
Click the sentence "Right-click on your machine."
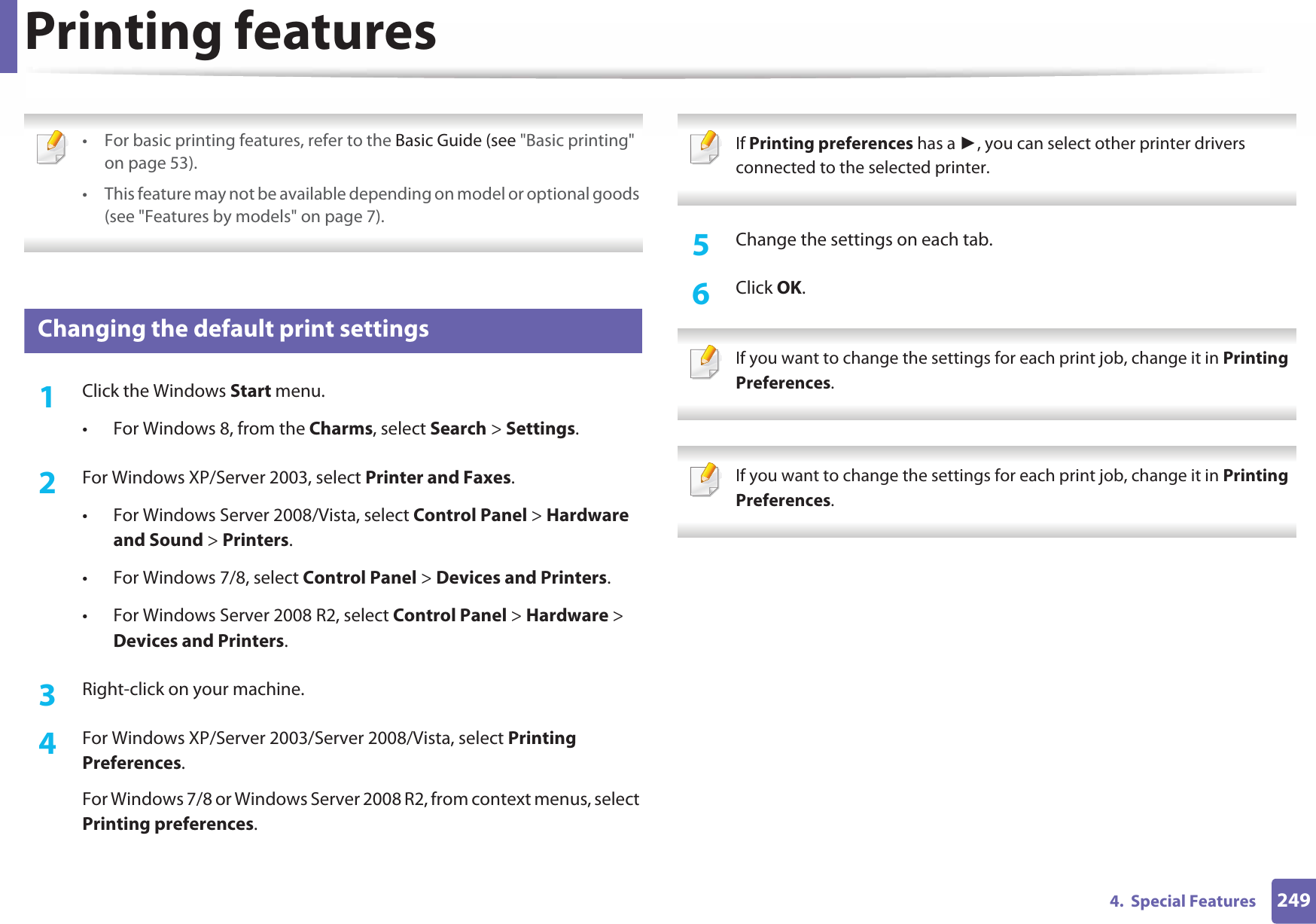(193, 689)
